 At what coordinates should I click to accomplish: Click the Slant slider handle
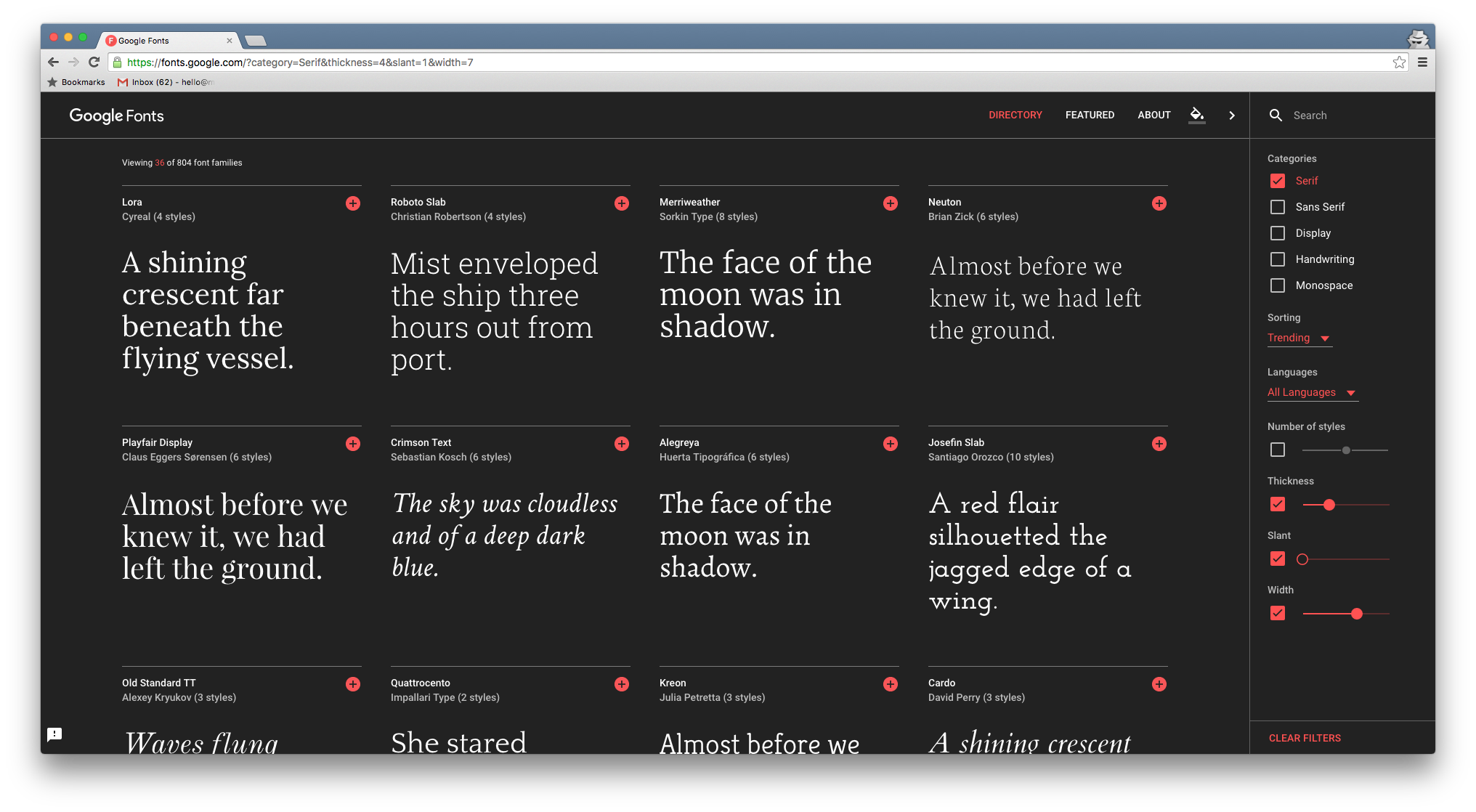coord(1302,559)
